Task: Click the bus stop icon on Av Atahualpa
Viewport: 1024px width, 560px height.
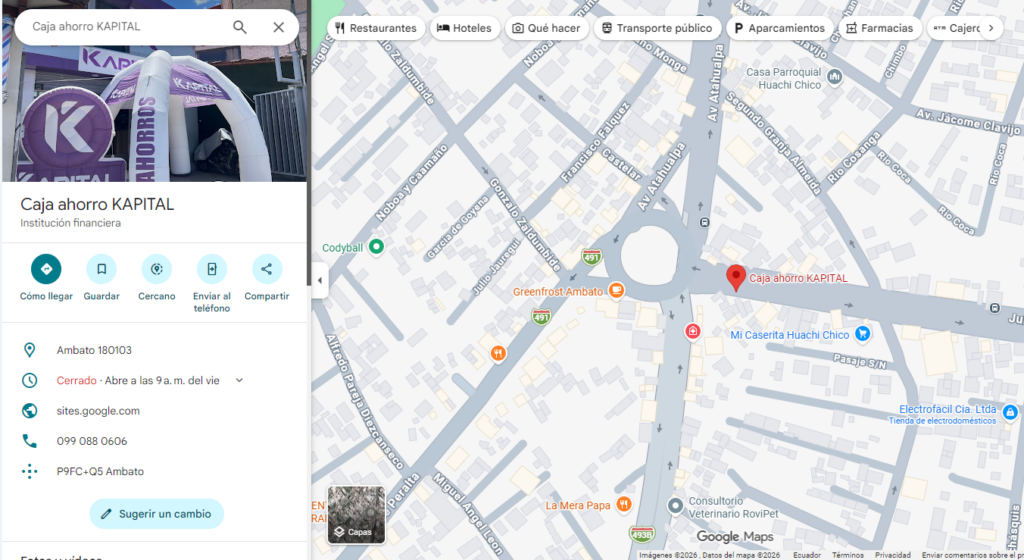Action: pyautogui.click(x=704, y=223)
